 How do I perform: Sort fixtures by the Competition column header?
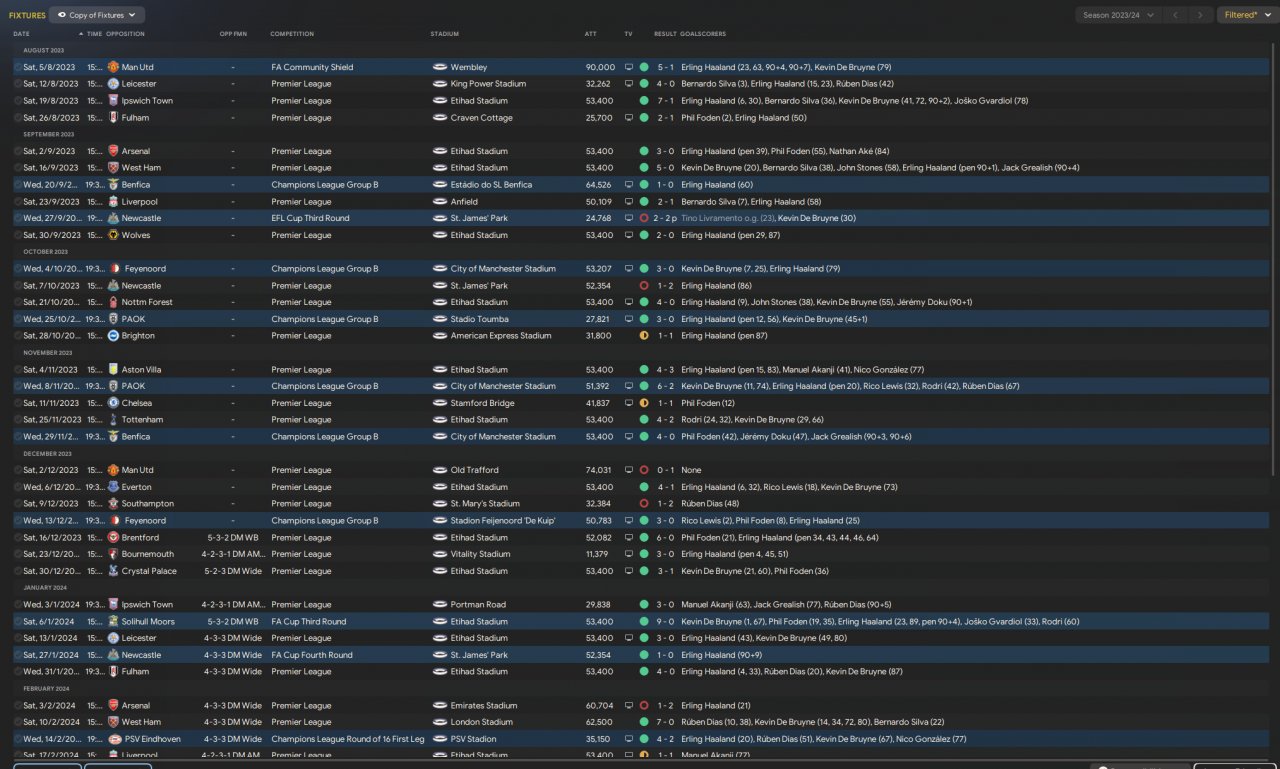pos(292,34)
